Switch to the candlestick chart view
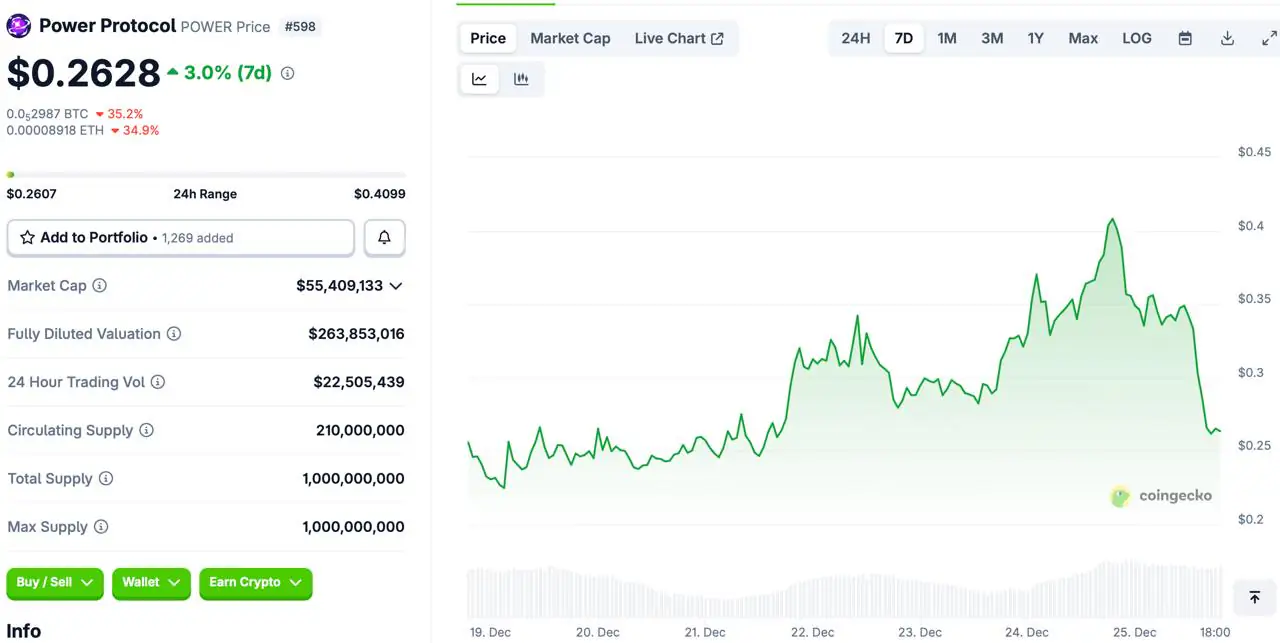The width and height of the screenshot is (1280, 643). (x=521, y=79)
